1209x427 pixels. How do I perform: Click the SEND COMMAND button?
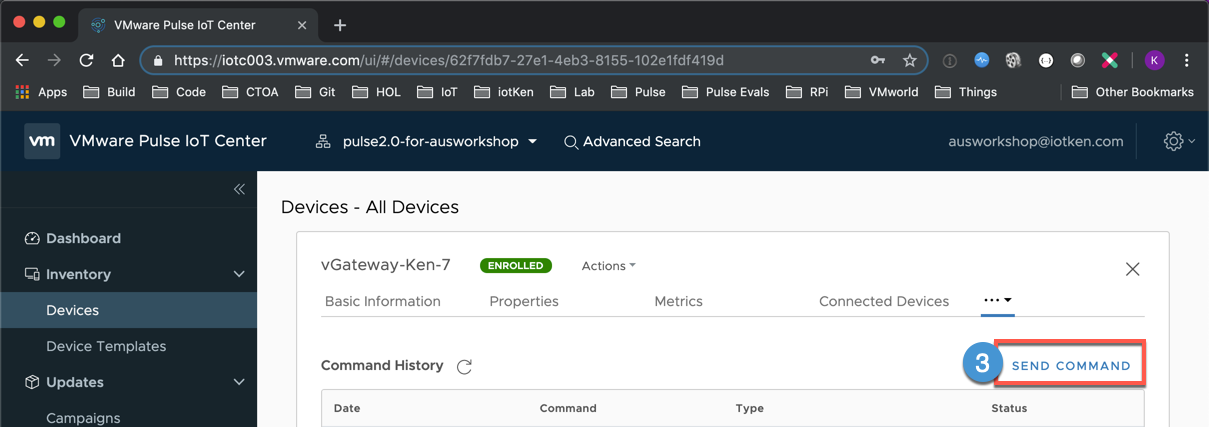[1071, 366]
